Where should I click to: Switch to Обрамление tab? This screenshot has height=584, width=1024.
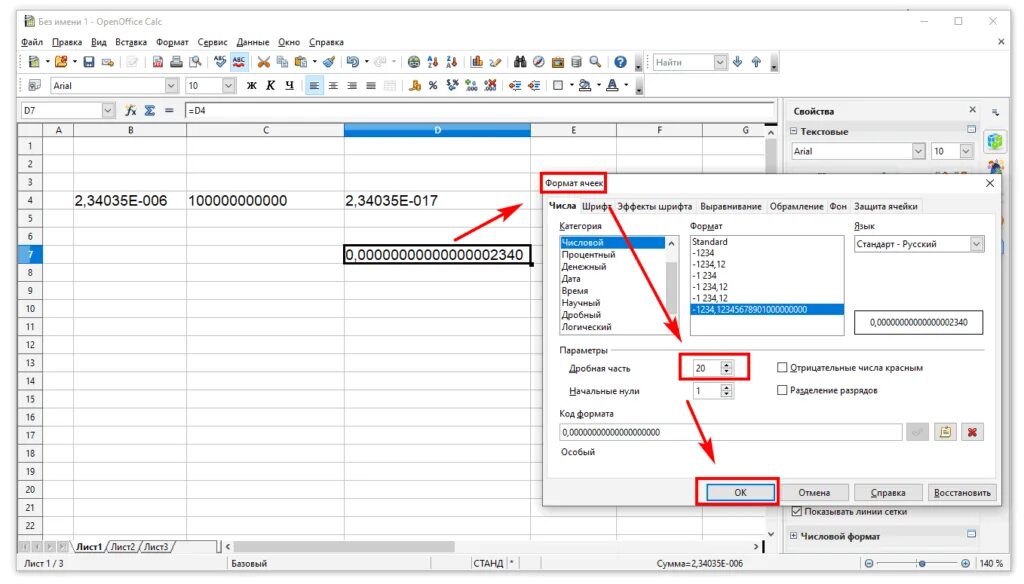[796, 206]
